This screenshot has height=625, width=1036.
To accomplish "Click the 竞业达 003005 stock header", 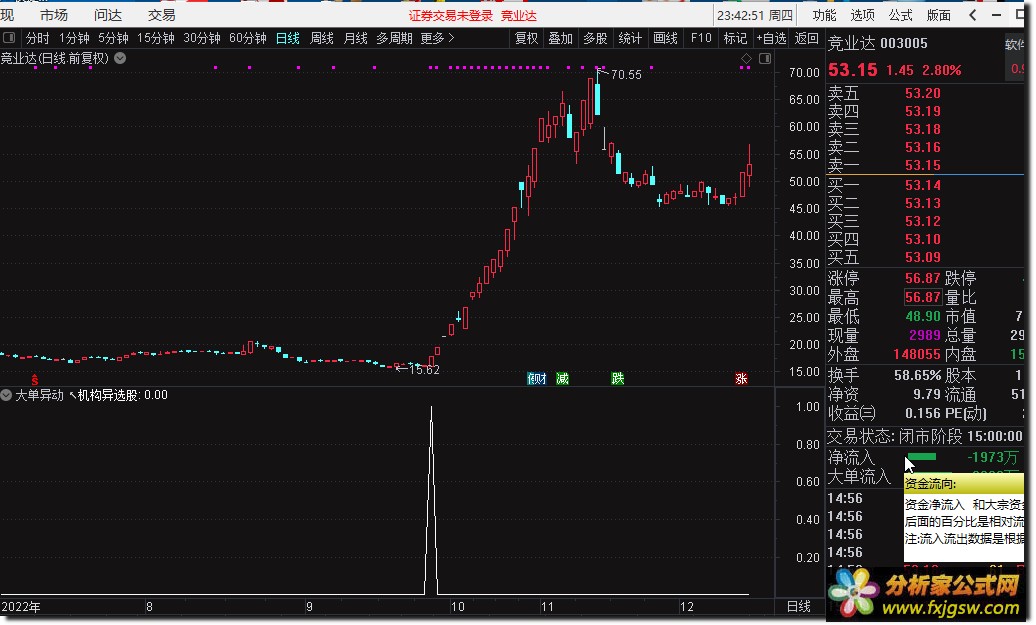I will pos(877,44).
